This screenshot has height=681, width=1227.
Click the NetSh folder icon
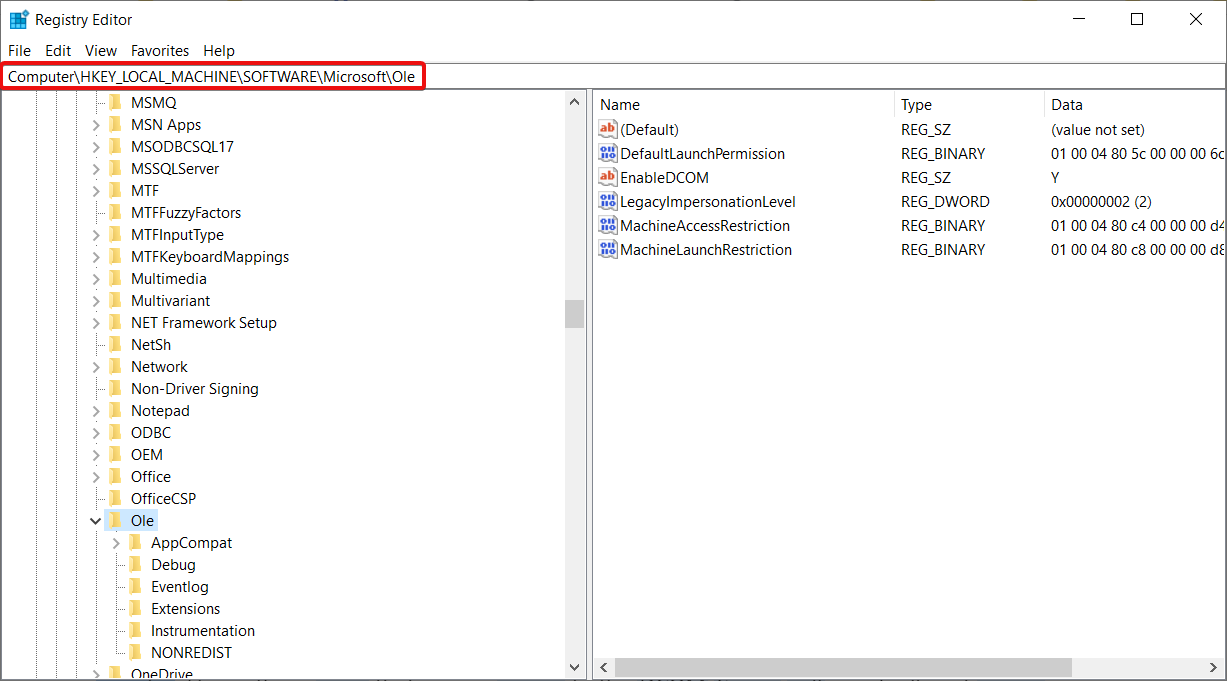point(115,344)
